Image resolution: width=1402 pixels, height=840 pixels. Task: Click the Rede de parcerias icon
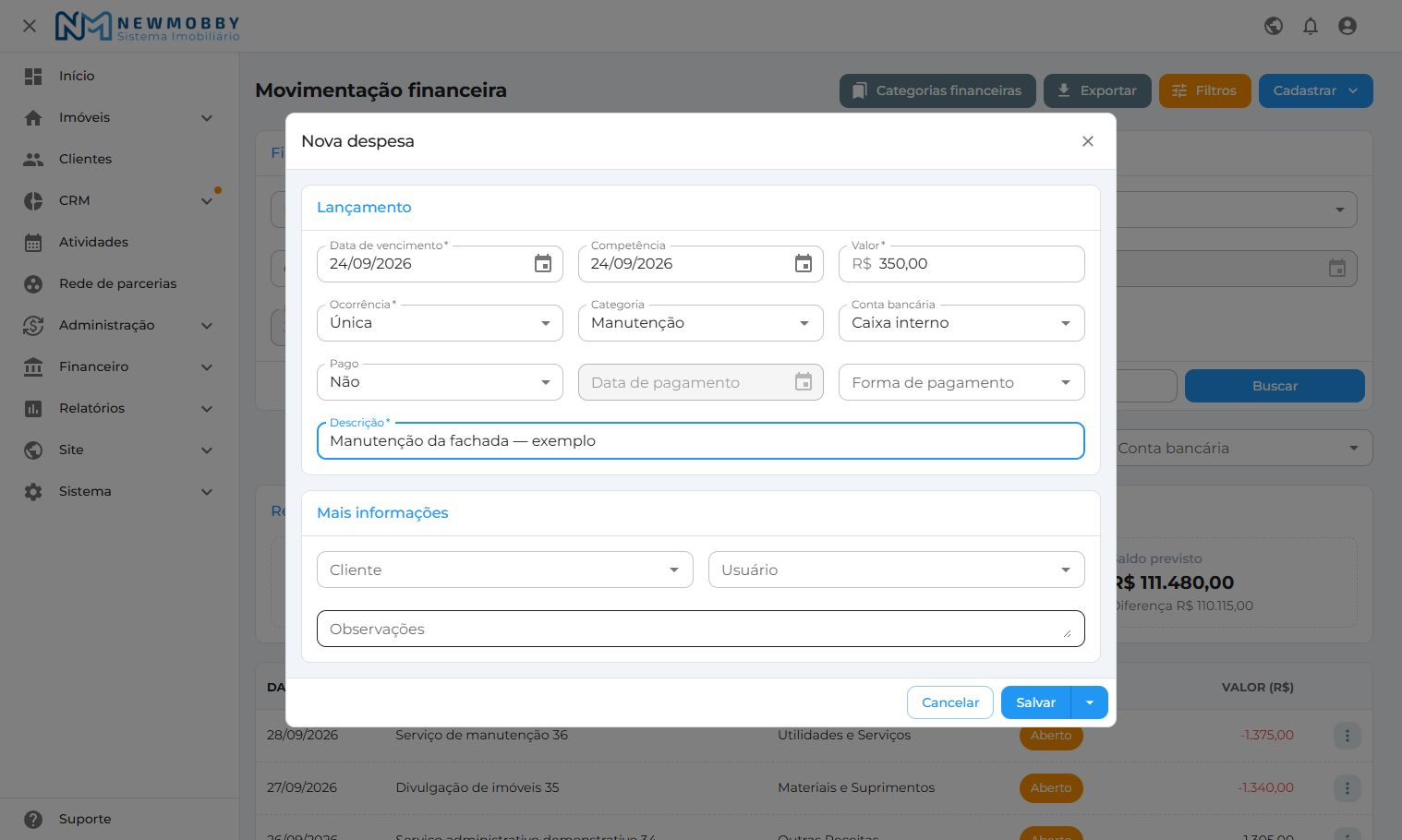point(33,283)
